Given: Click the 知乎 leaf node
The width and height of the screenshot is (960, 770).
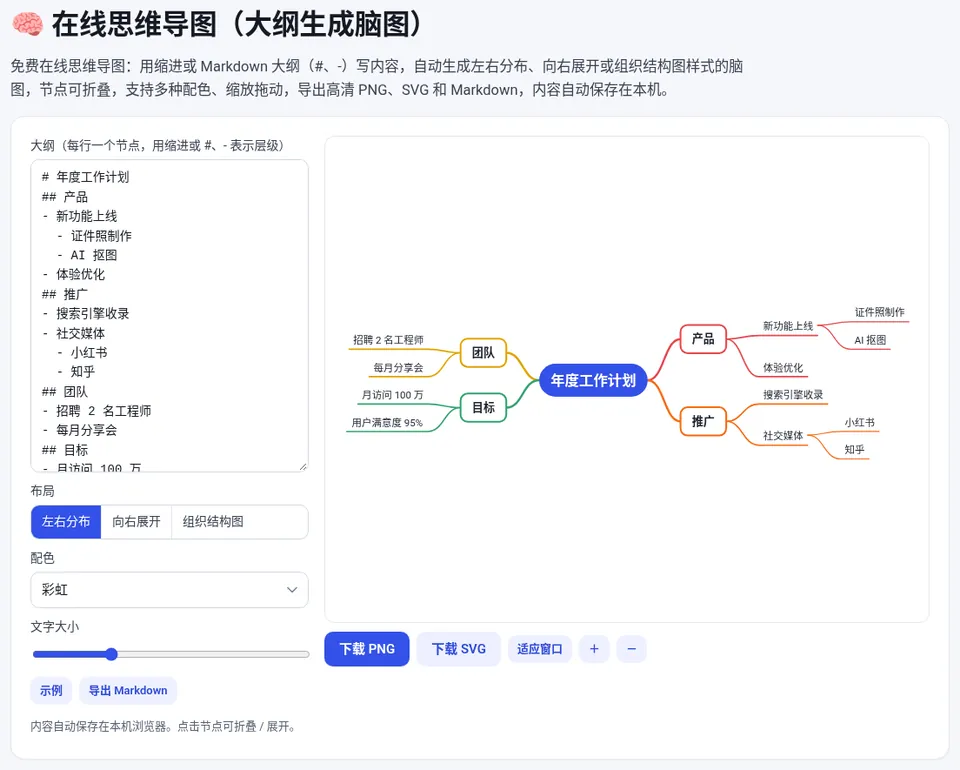Looking at the screenshot, I should 854,449.
